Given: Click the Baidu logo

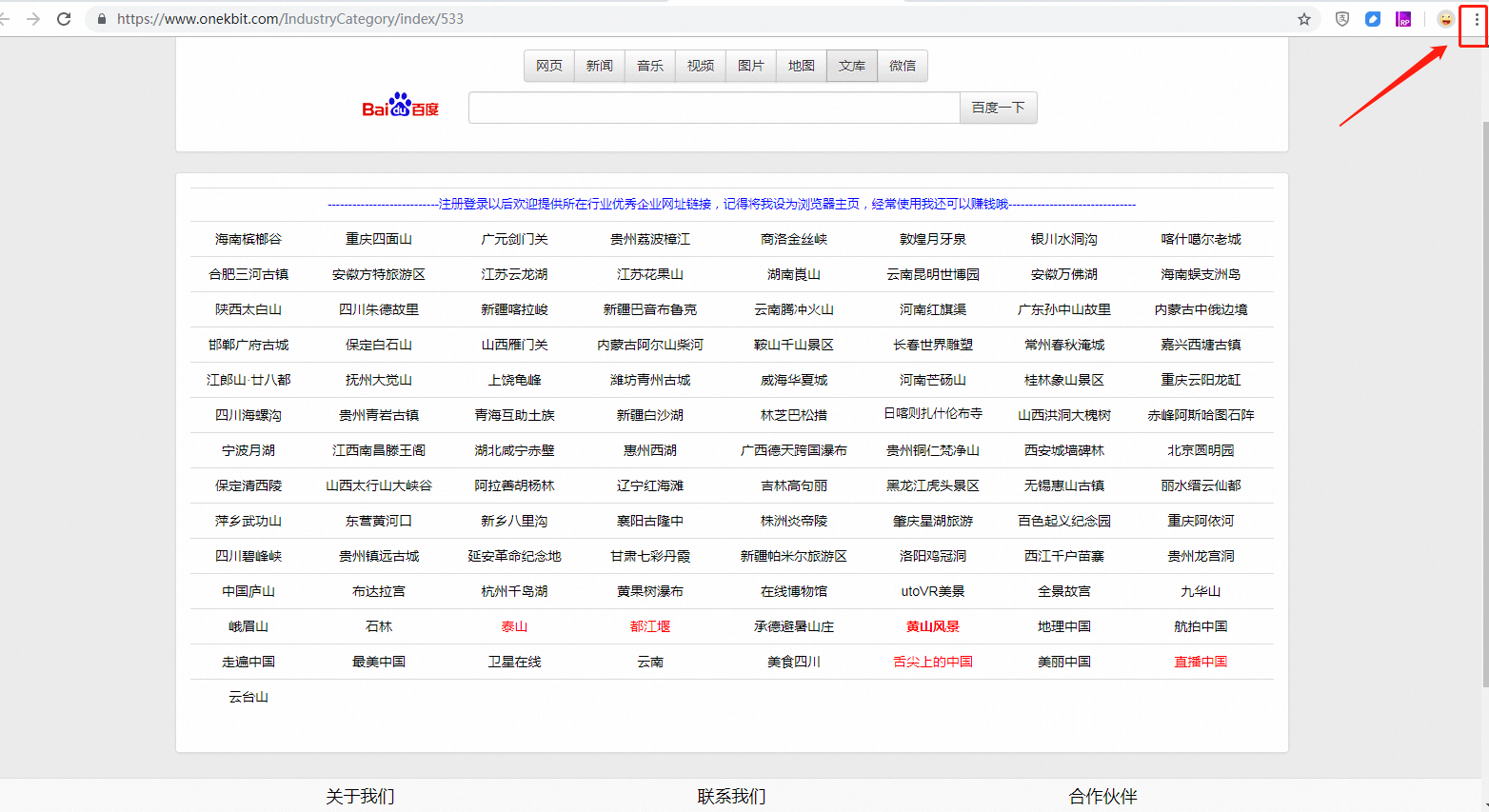Looking at the screenshot, I should [x=400, y=106].
